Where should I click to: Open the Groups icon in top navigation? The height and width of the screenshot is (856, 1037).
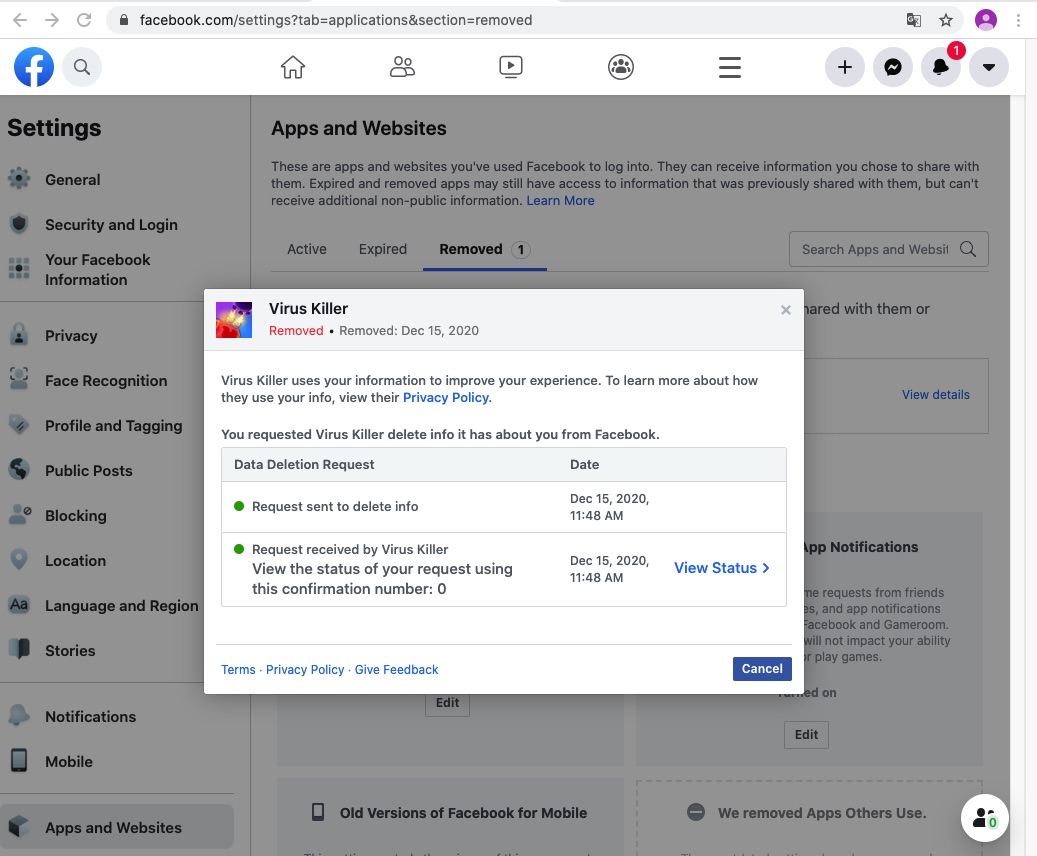tap(620, 67)
